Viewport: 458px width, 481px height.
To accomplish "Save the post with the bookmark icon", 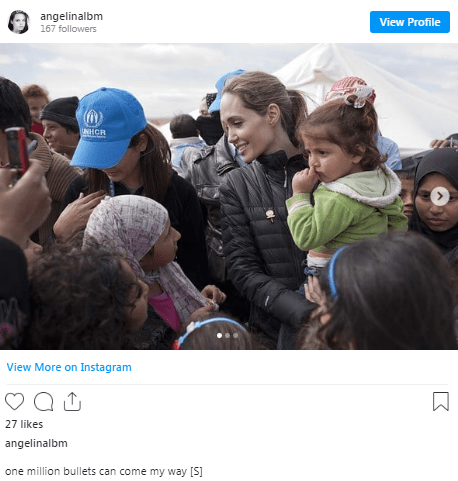I will click(x=441, y=401).
